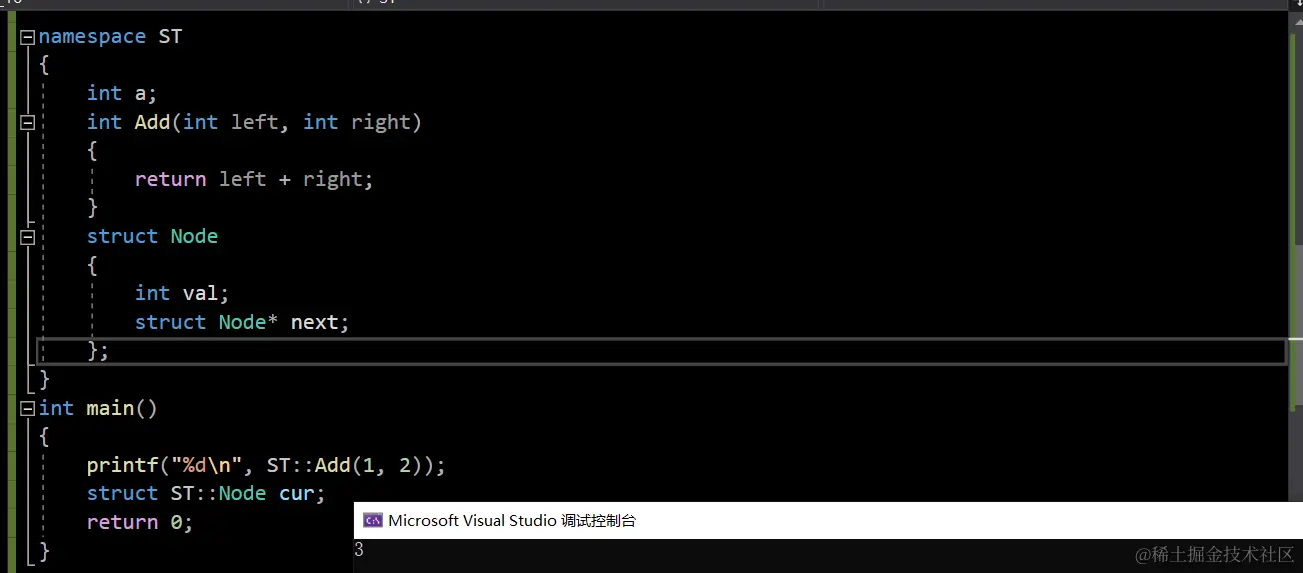
Task: Click 'struct ST::Node cur;' line
Action: (x=206, y=493)
